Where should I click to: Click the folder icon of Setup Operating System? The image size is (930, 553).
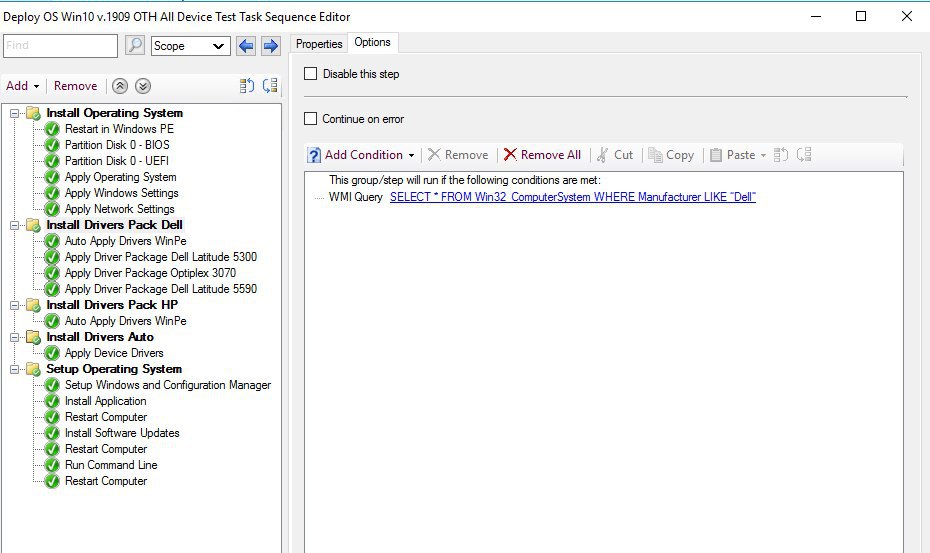[x=33, y=369]
